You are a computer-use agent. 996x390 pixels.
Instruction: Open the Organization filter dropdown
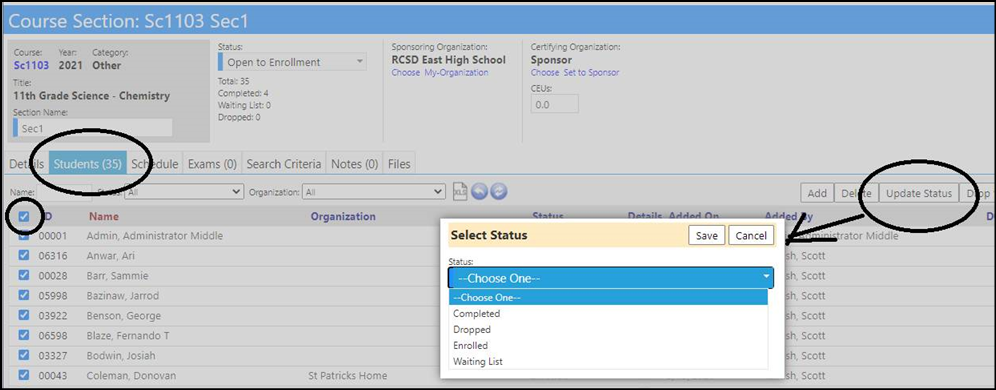374,191
